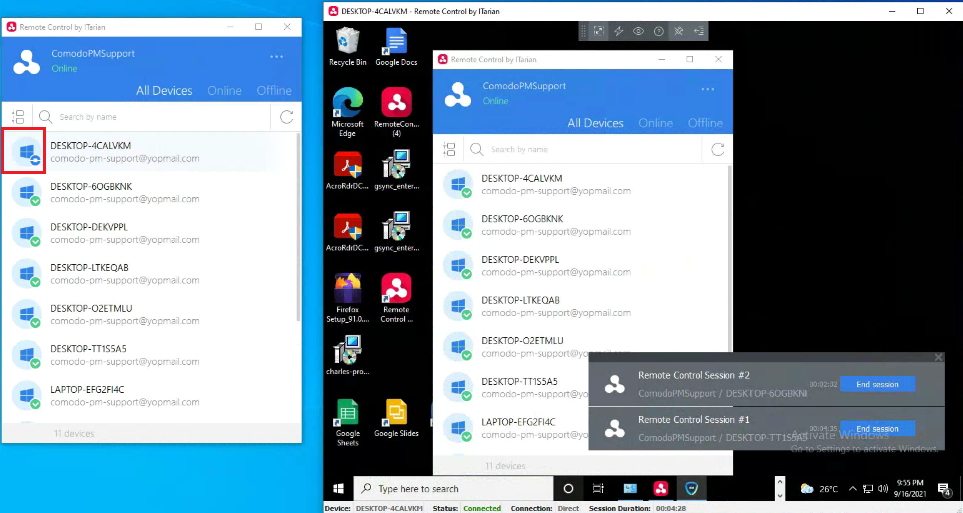This screenshot has width=963, height=513.
Task: Focus the Search by name field in the remote window
Action: pyautogui.click(x=594, y=149)
